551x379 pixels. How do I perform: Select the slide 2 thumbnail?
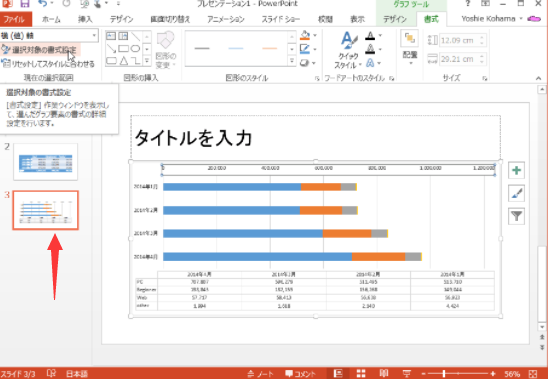pyautogui.click(x=45, y=162)
